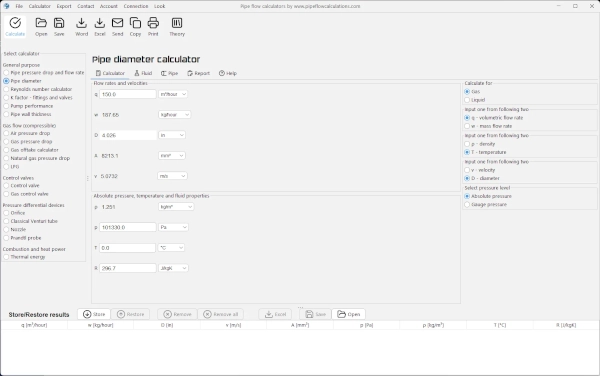Choose Liquid under Calculate for
Image resolution: width=600 pixels, height=376 pixels.
coord(474,100)
